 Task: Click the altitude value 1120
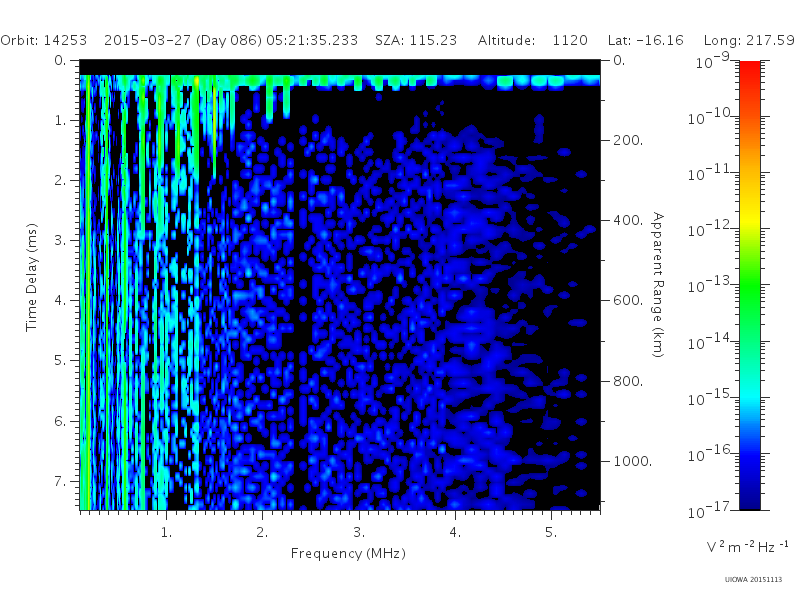pos(570,40)
